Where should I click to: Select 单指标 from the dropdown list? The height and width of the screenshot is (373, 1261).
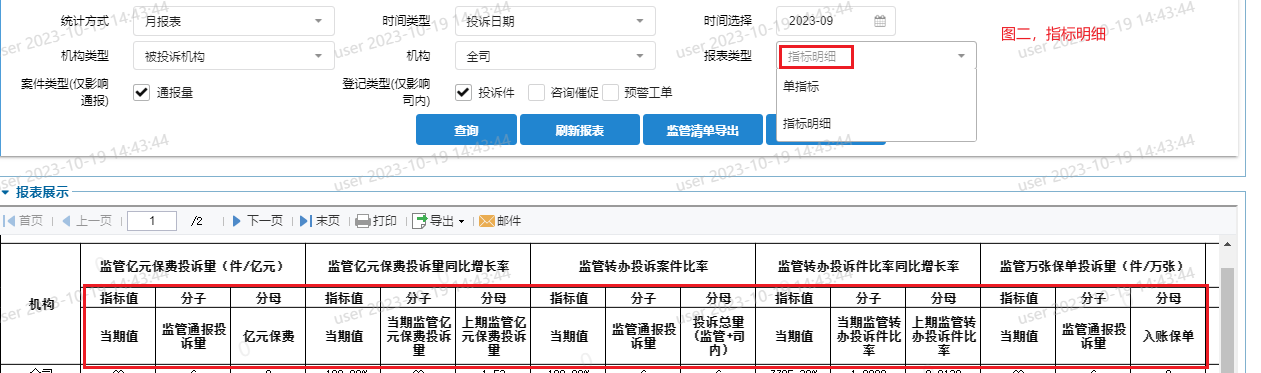point(877,87)
